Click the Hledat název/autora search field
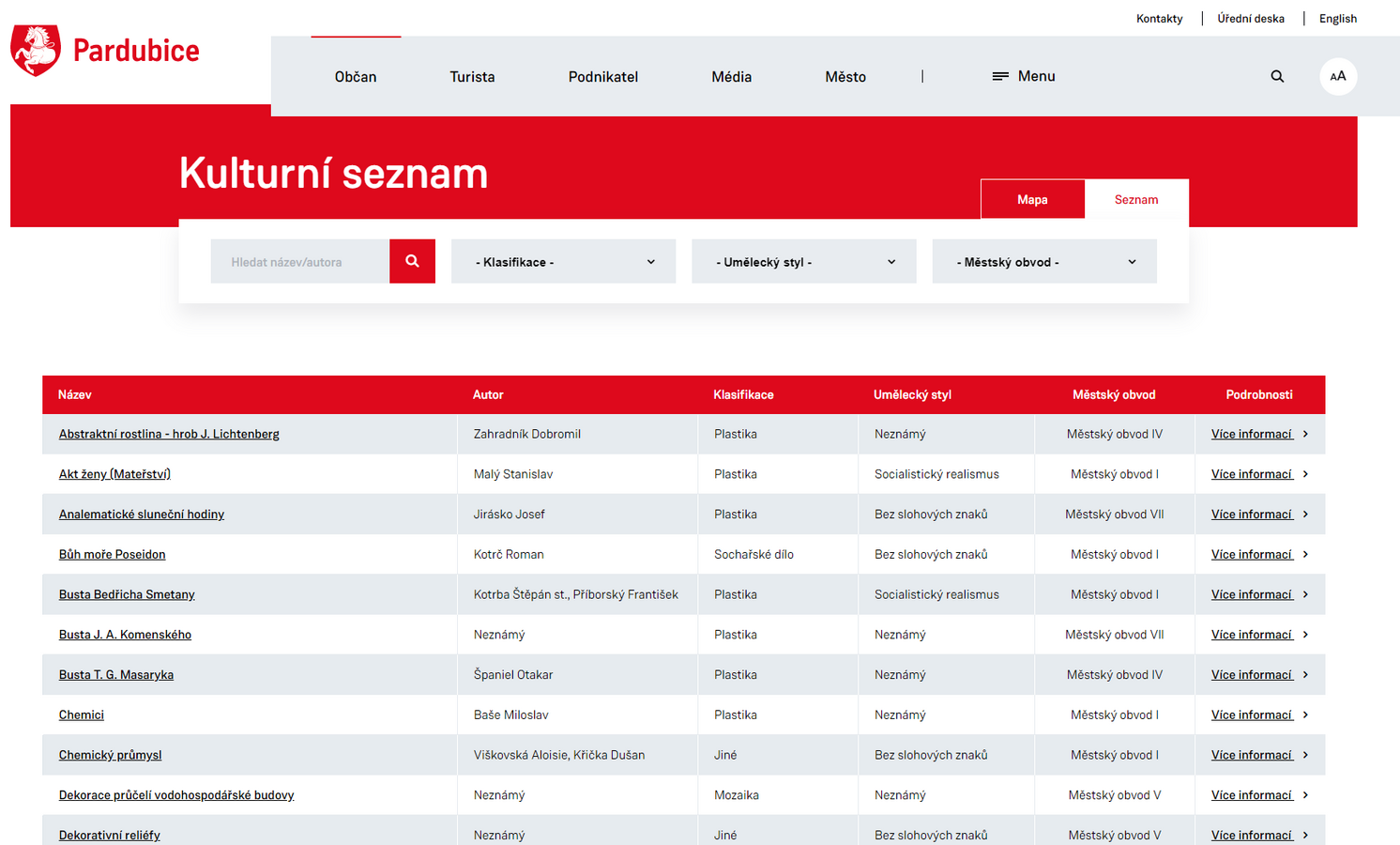The image size is (1400, 845). [300, 262]
